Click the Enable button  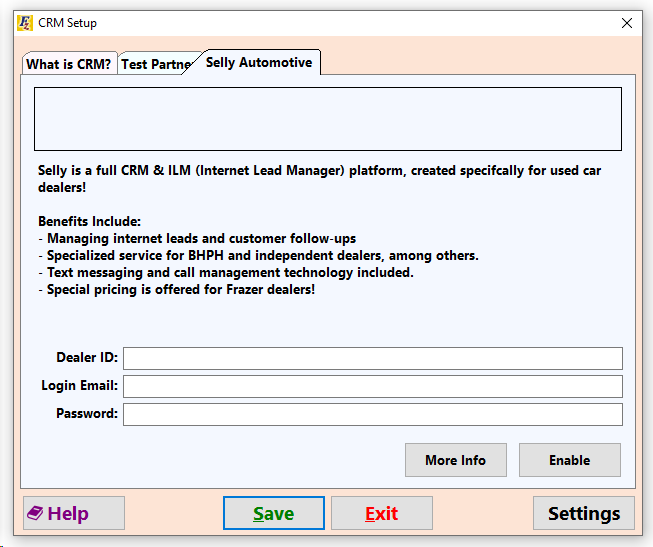(x=570, y=460)
